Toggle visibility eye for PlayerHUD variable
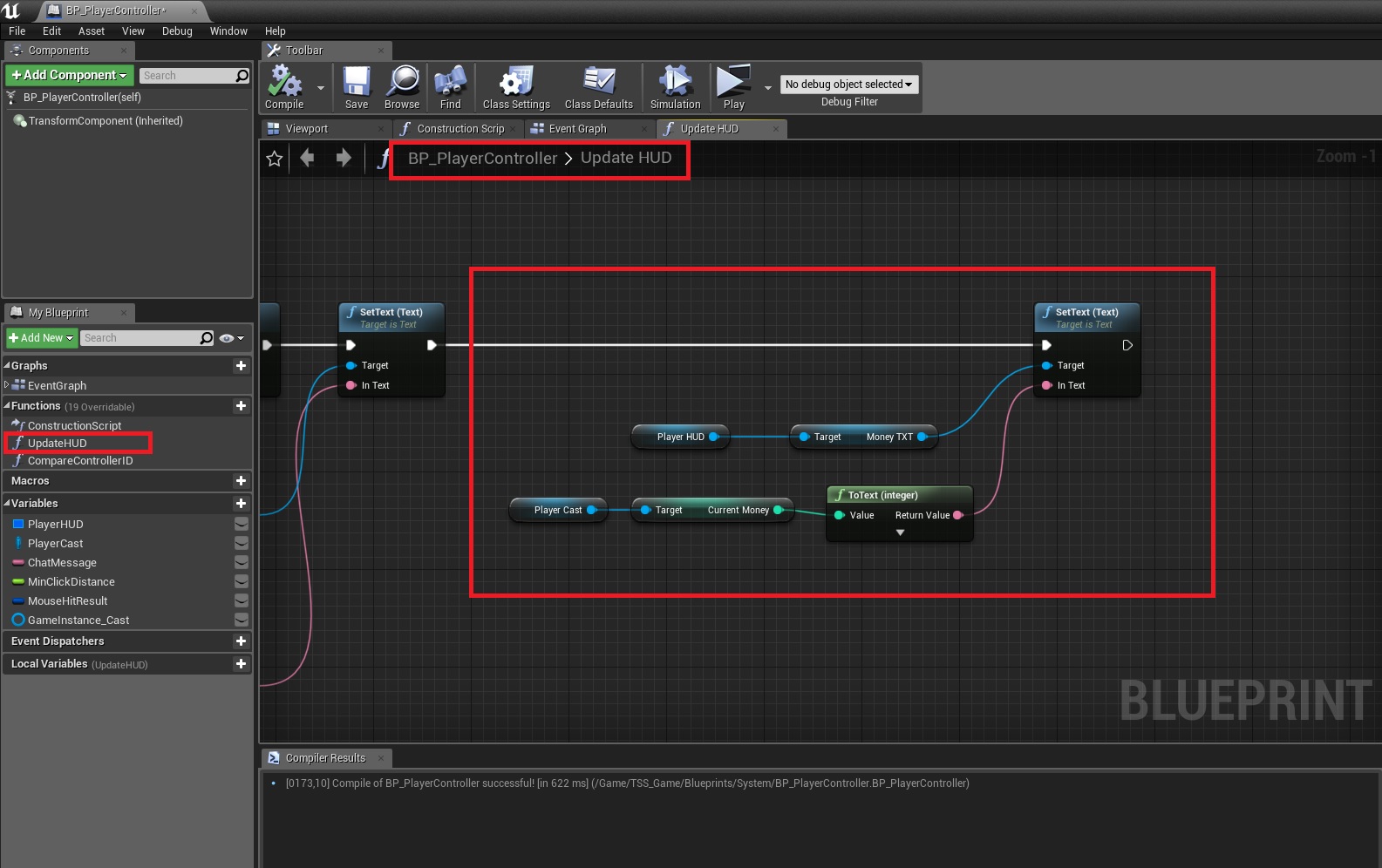Screen dimensions: 1382x868 (242, 525)
